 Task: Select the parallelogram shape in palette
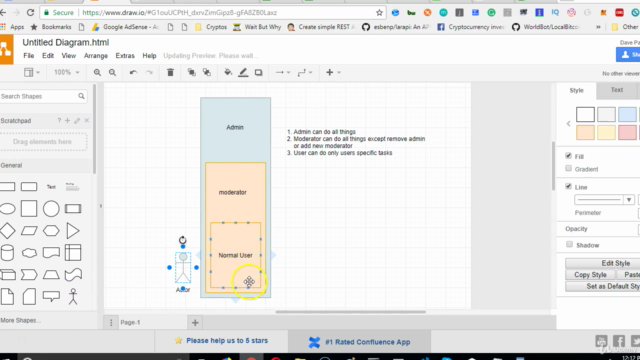click(x=29, y=231)
